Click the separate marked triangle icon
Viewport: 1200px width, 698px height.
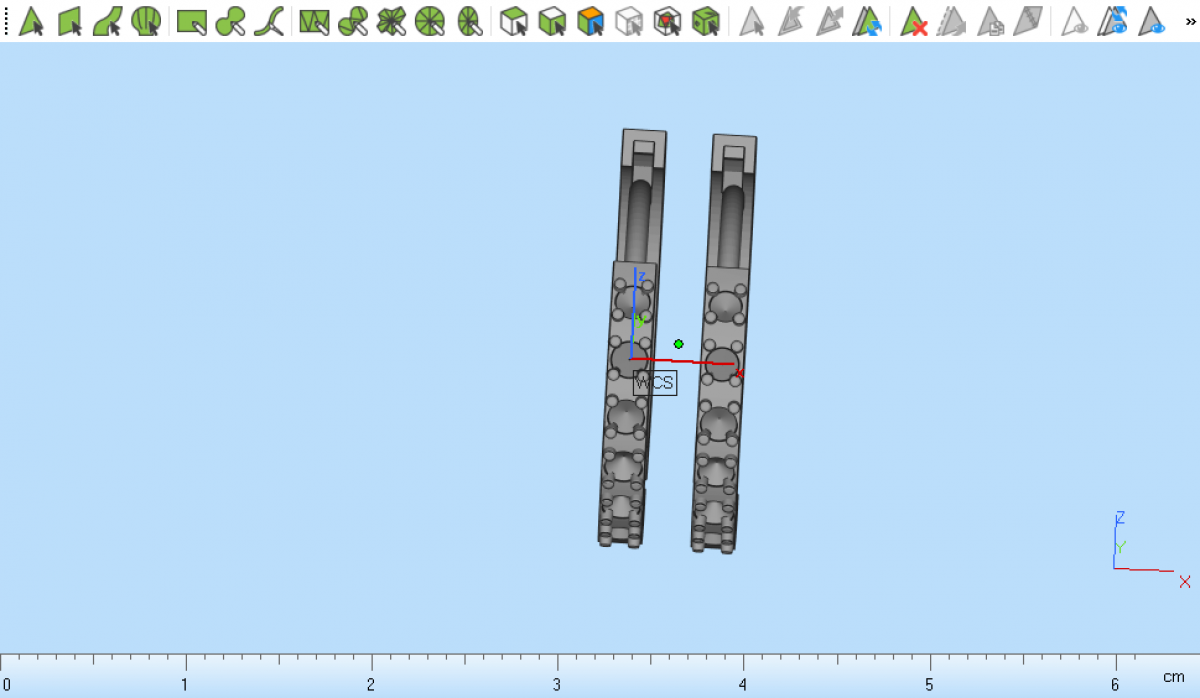[951, 21]
